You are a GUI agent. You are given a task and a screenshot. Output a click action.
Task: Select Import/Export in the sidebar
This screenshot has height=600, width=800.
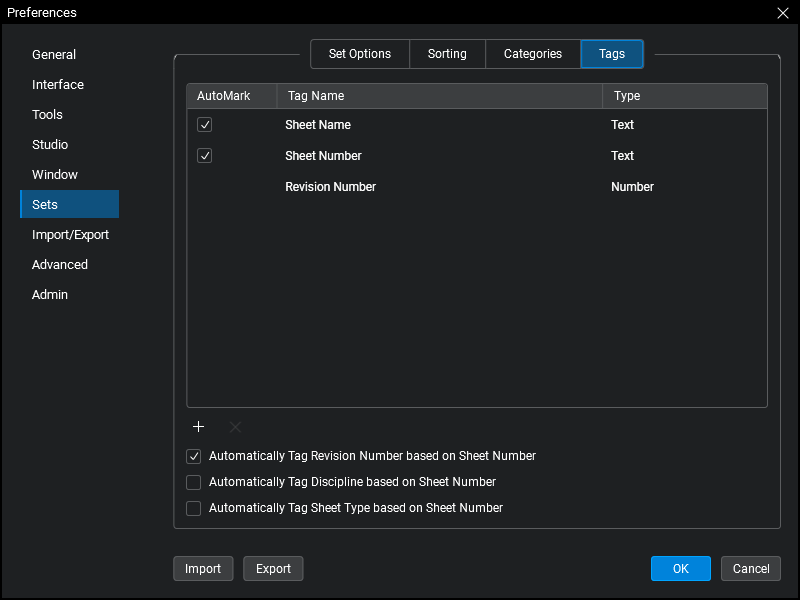click(70, 235)
